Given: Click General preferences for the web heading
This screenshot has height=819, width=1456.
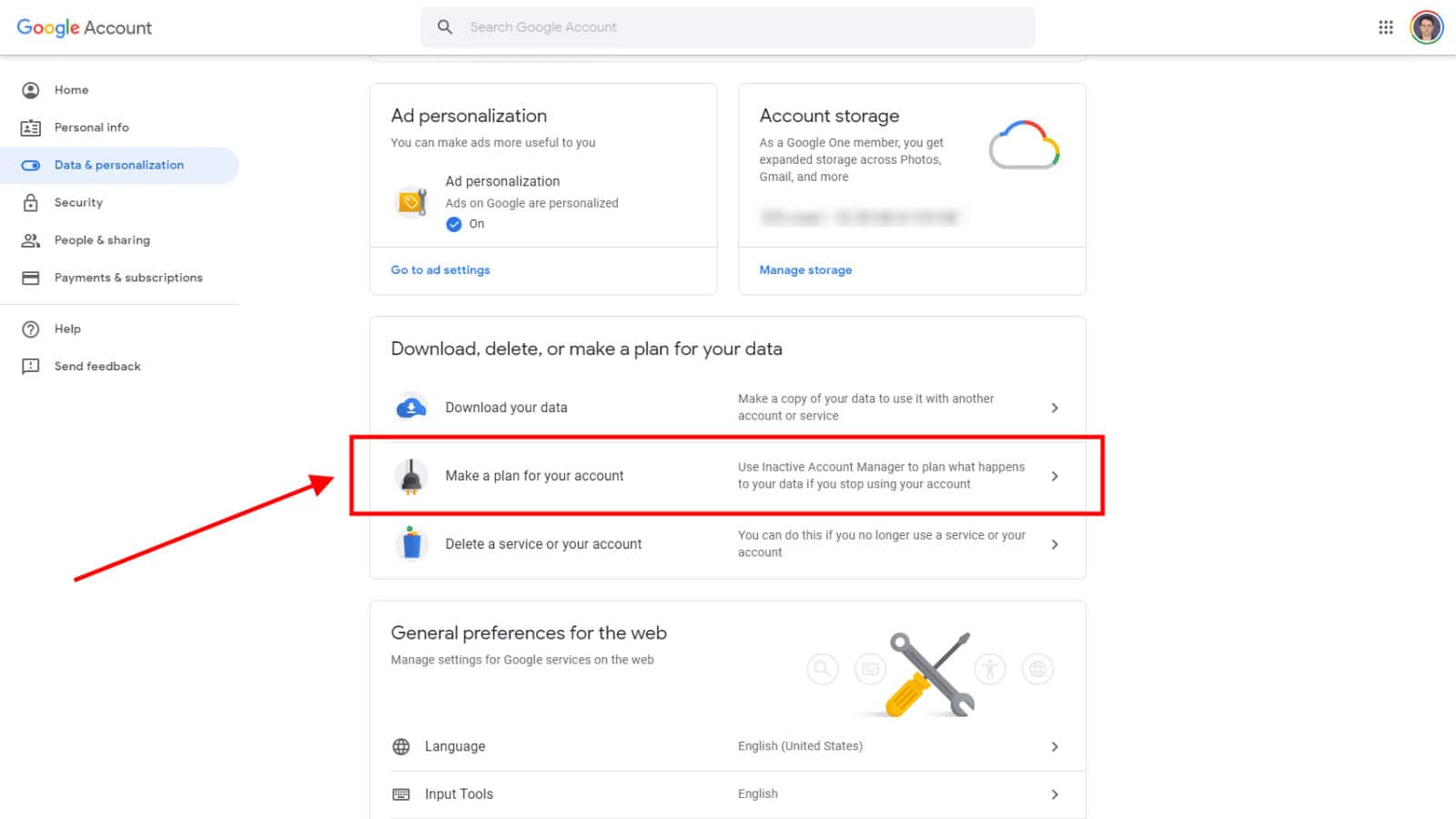Looking at the screenshot, I should [529, 633].
